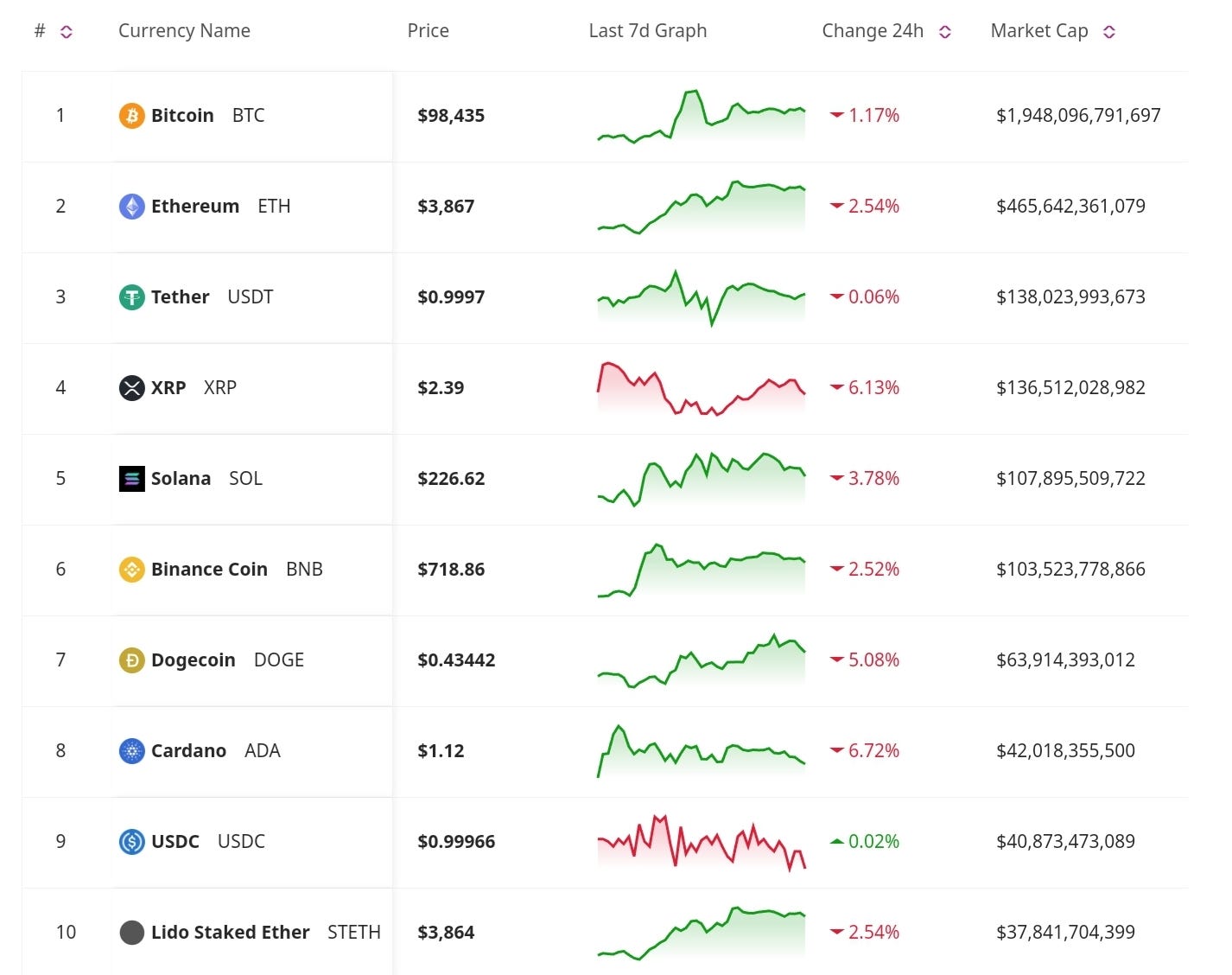1232x975 pixels.
Task: Click the USDC price $0.99966
Action: coord(456,841)
